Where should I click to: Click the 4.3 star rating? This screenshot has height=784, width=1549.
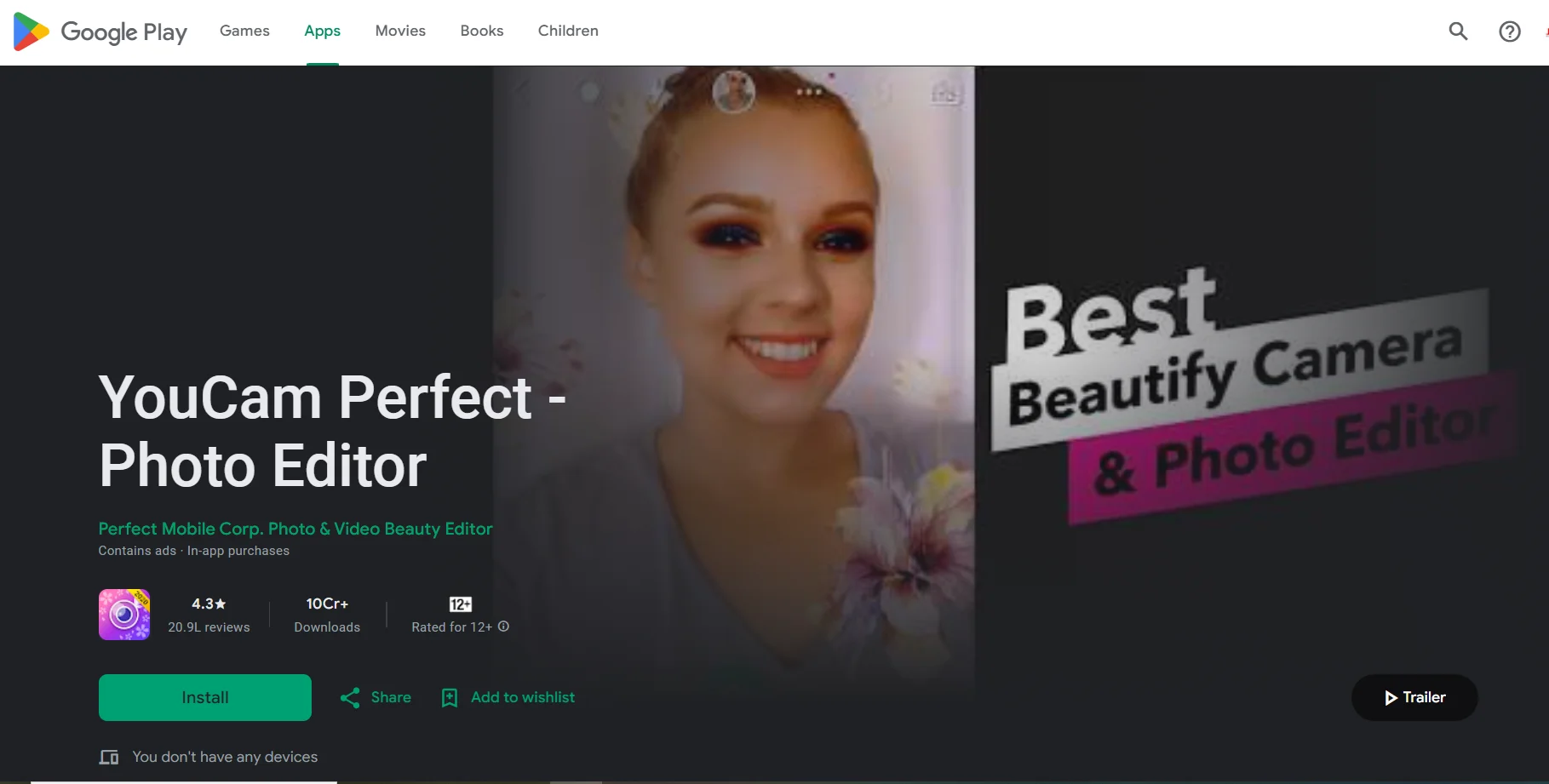coord(209,604)
